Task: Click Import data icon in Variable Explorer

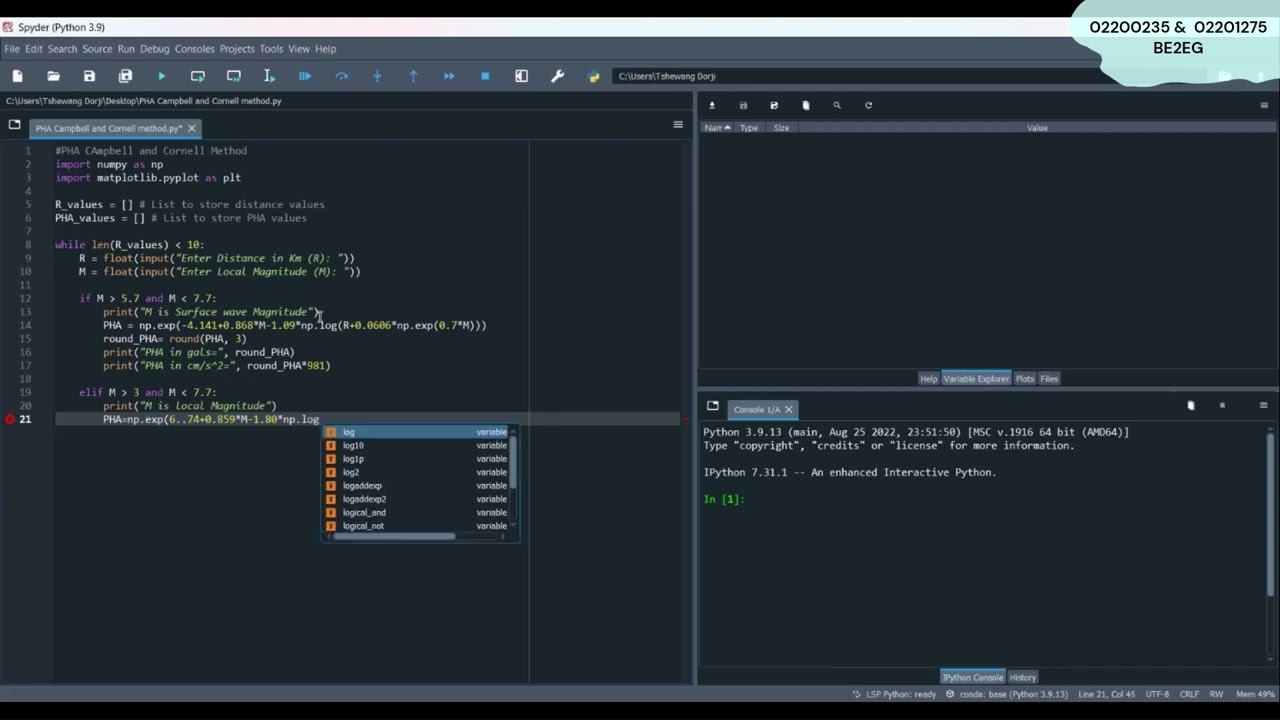Action: tap(712, 105)
